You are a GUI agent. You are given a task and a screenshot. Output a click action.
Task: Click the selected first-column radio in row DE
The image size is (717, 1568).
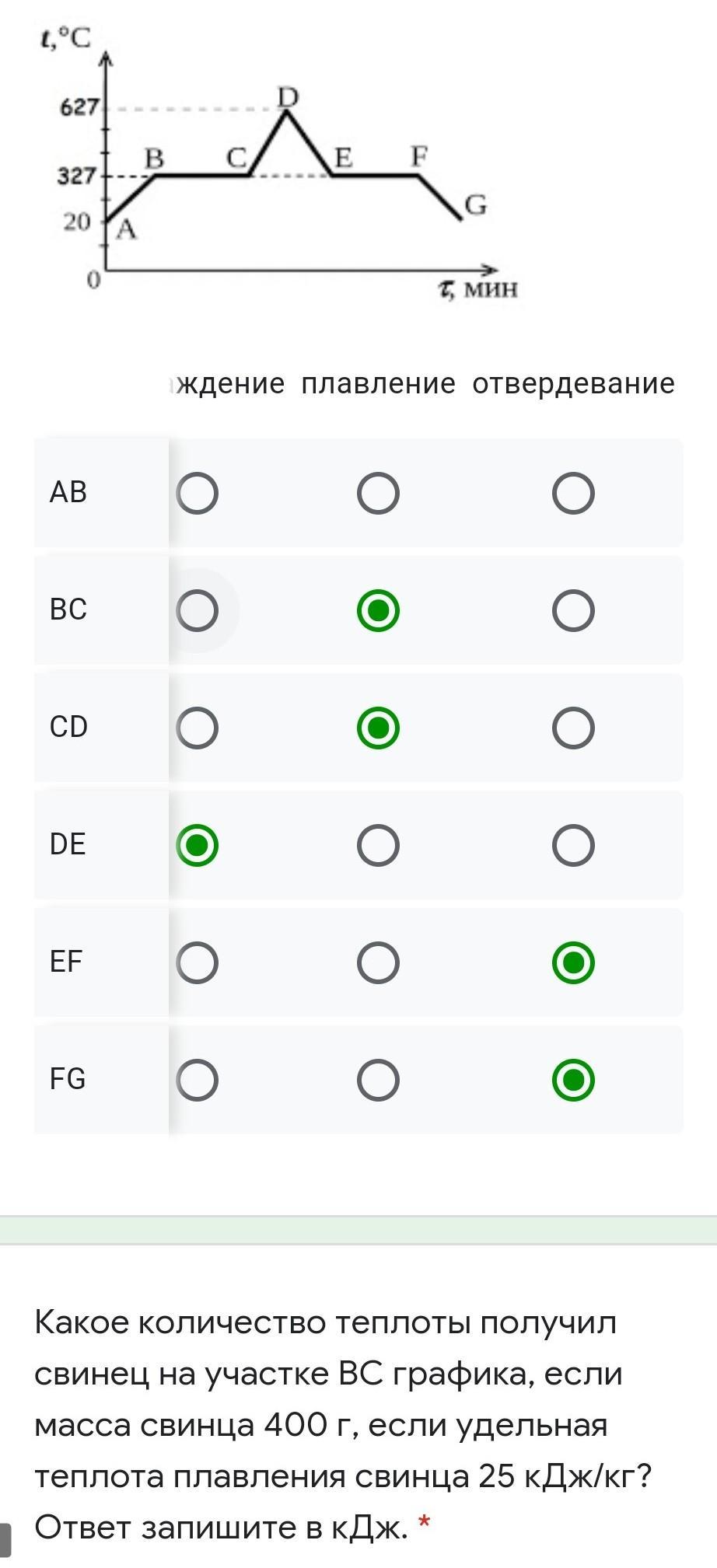pos(198,845)
